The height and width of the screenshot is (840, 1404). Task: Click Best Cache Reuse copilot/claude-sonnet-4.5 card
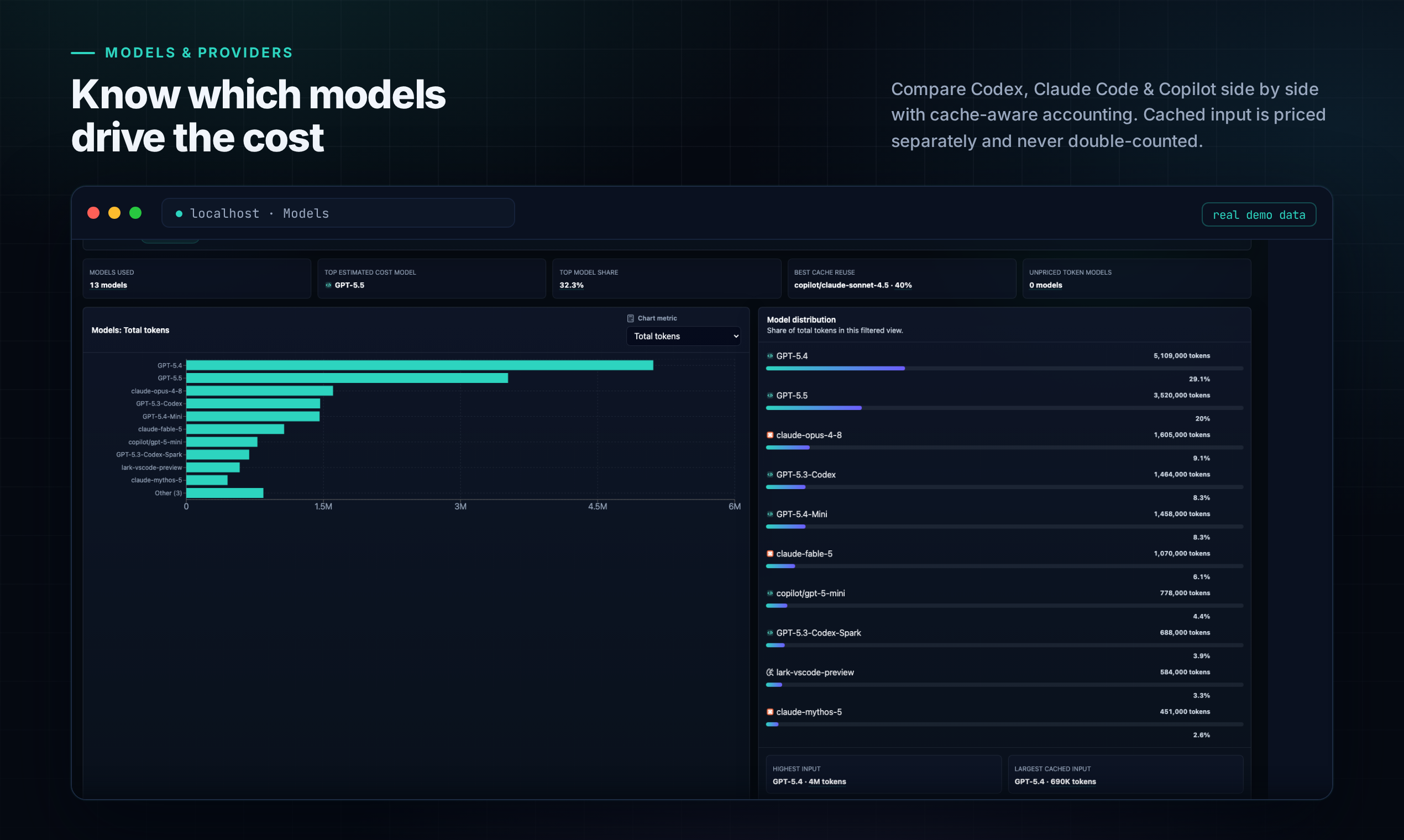[x=902, y=279]
